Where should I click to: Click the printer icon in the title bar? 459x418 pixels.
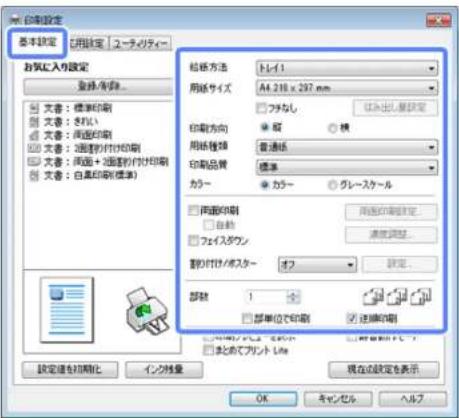point(15,20)
